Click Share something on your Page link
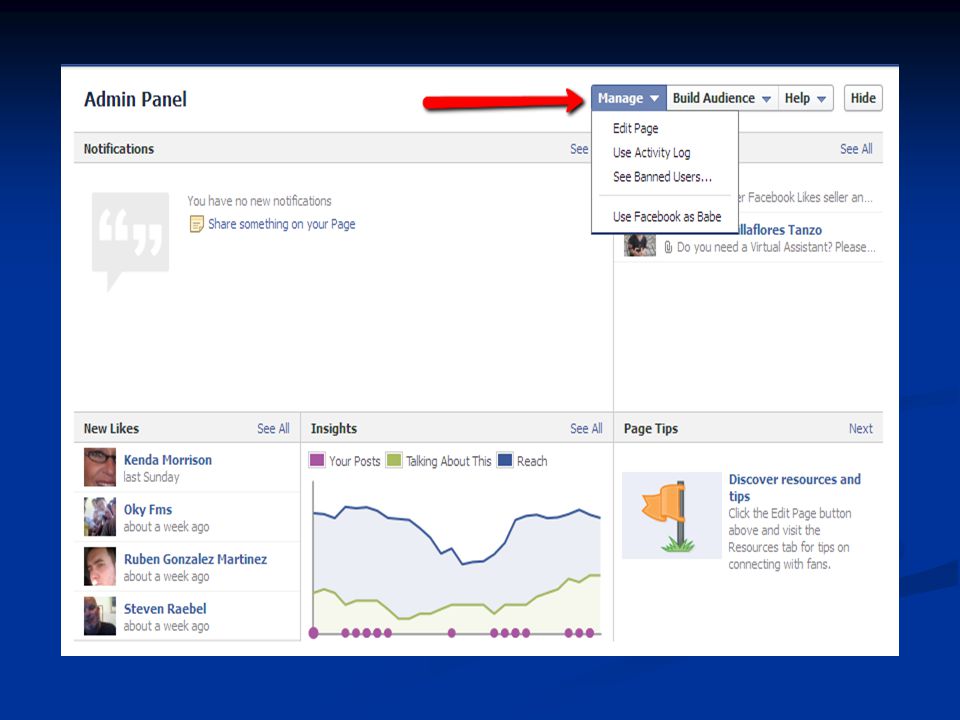 pyautogui.click(x=282, y=224)
